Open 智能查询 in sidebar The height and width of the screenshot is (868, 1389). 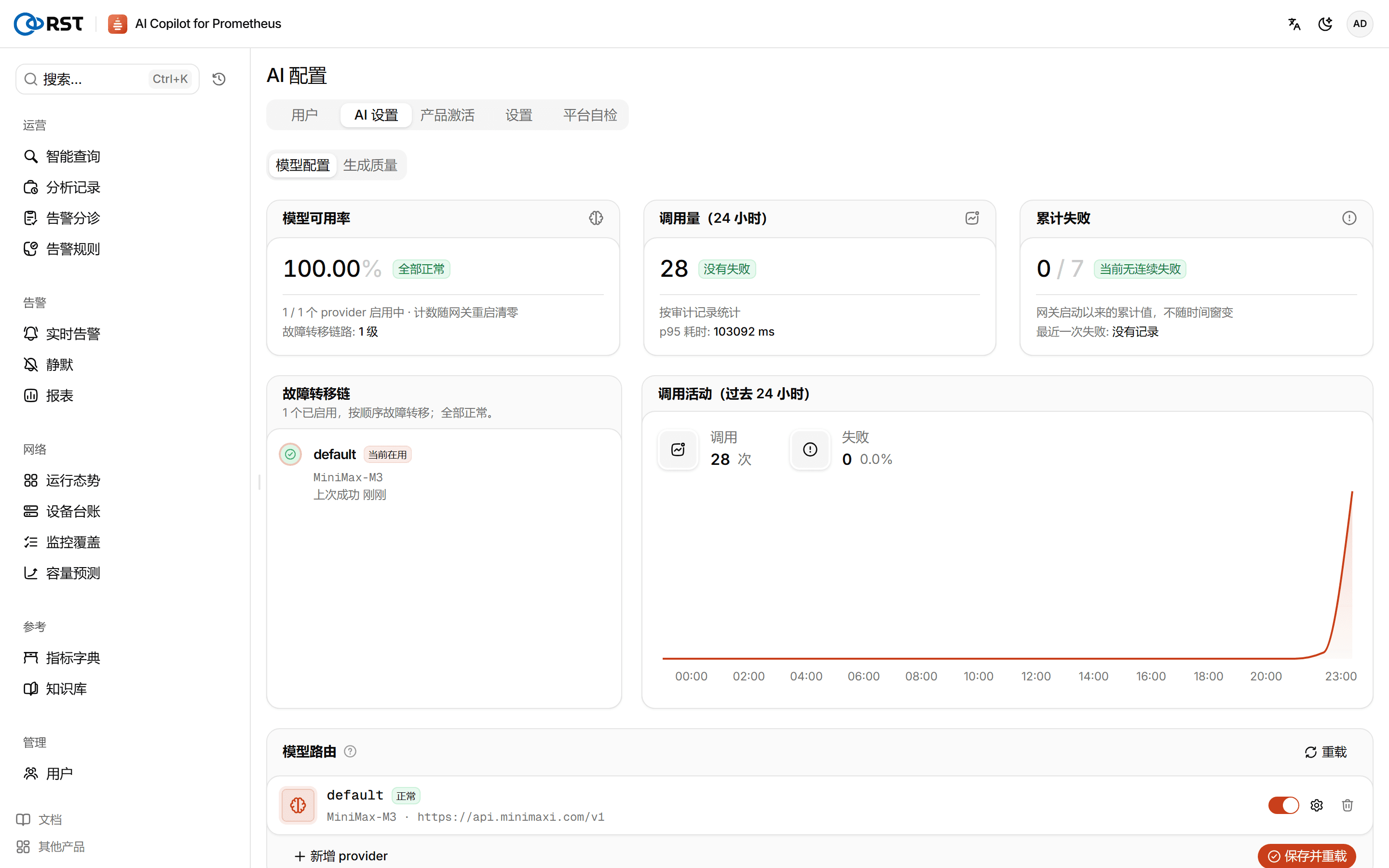[62, 156]
